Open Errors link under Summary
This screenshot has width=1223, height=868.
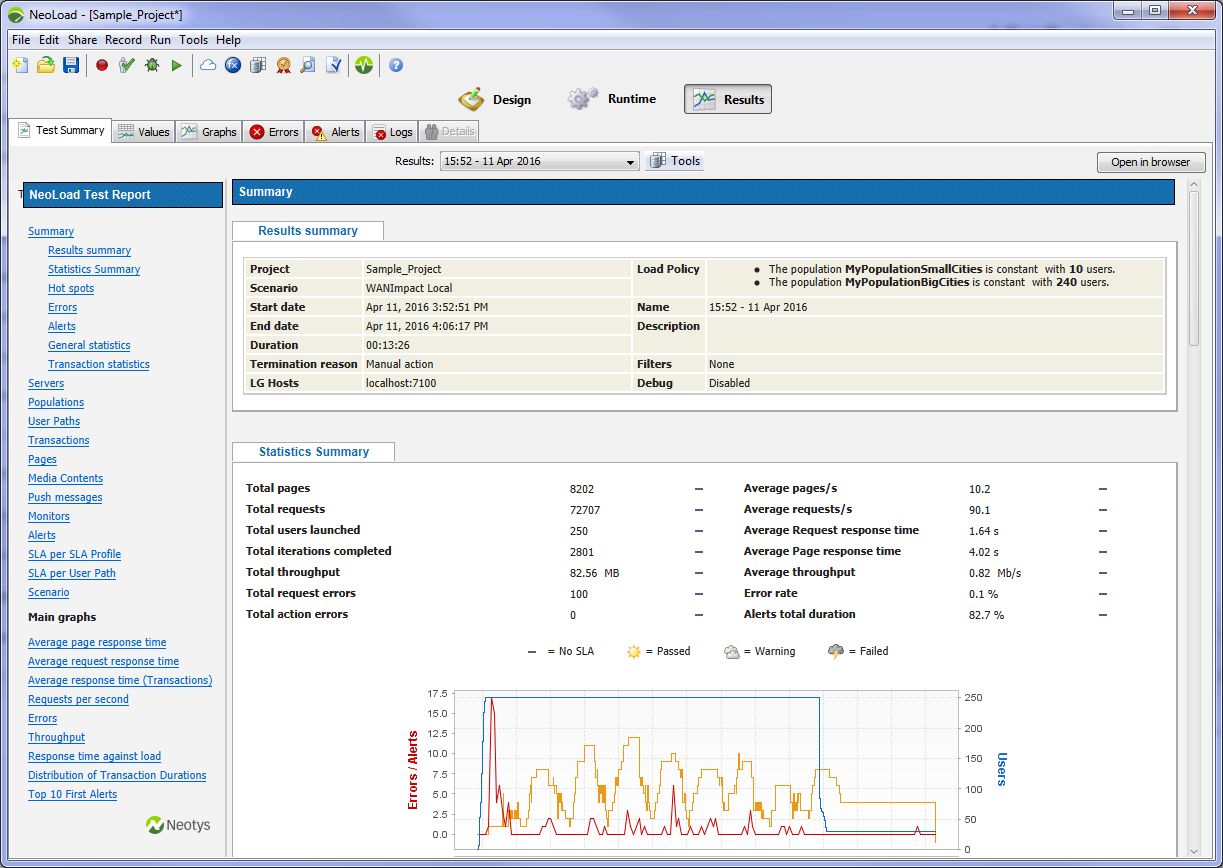click(x=62, y=307)
